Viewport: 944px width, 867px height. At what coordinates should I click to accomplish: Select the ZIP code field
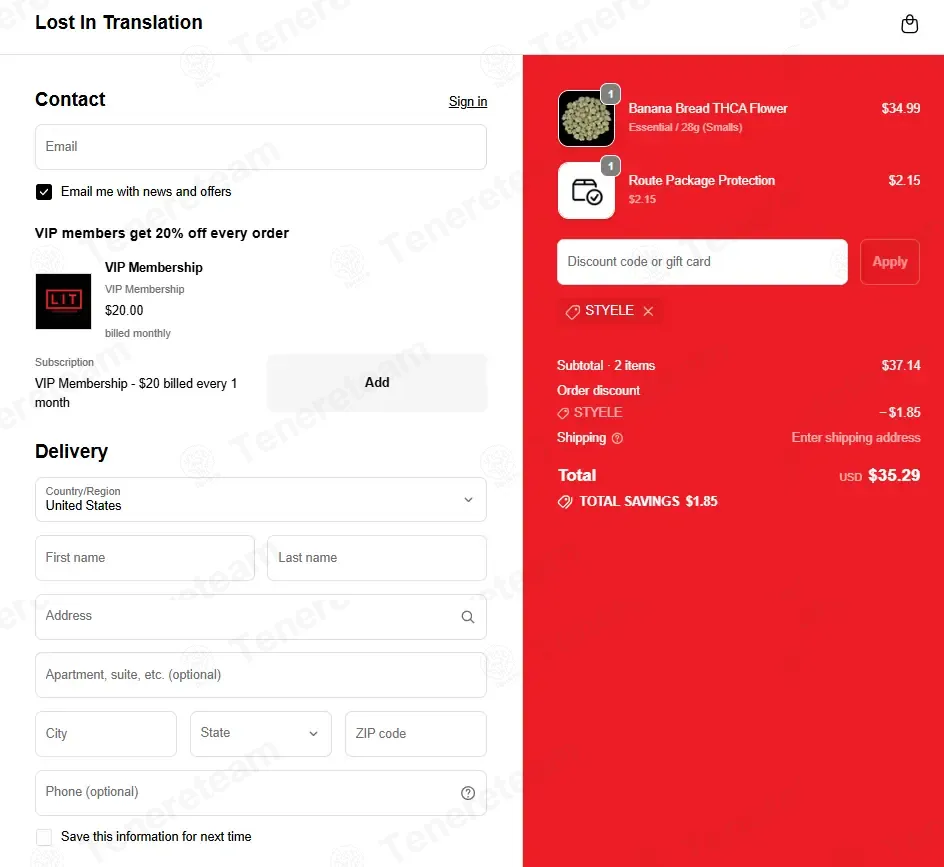point(415,733)
